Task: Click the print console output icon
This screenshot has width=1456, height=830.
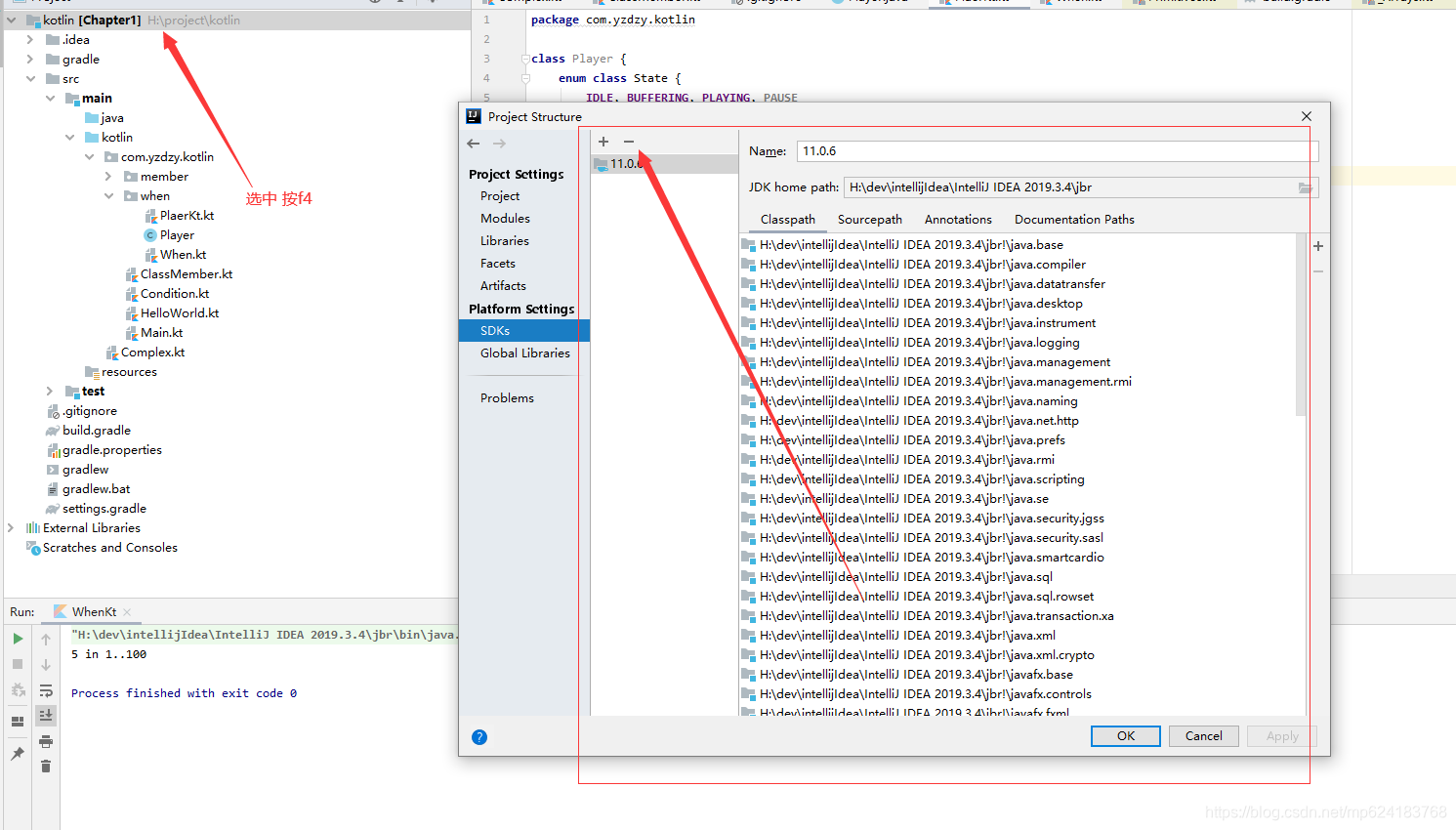Action: [x=45, y=740]
